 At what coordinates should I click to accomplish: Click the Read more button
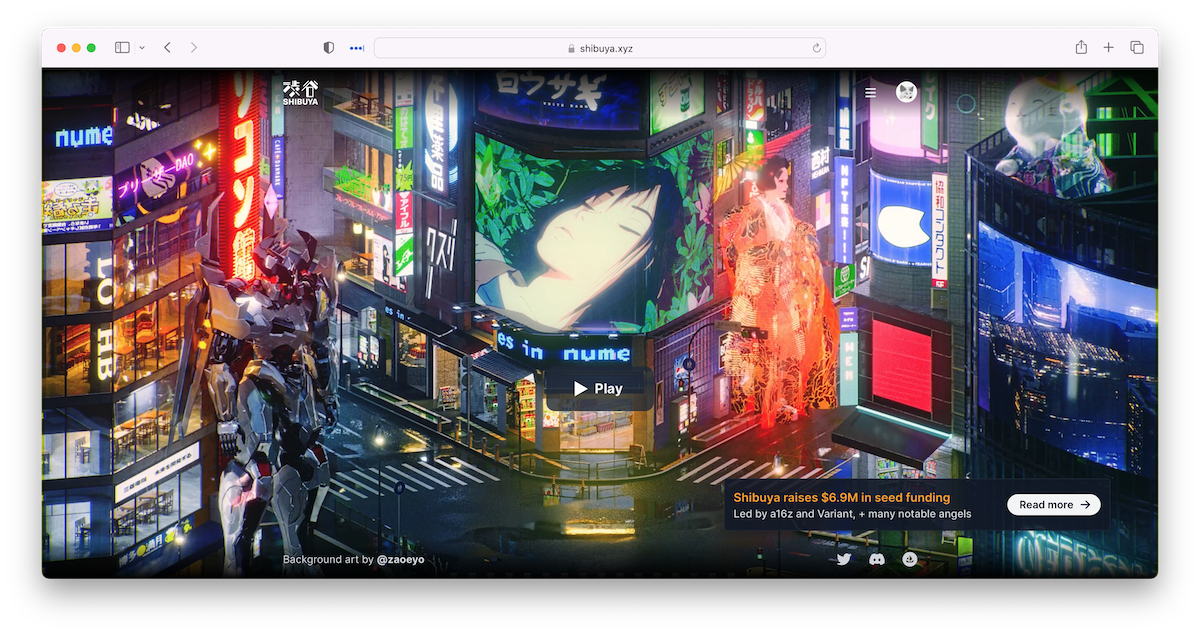coord(1053,505)
